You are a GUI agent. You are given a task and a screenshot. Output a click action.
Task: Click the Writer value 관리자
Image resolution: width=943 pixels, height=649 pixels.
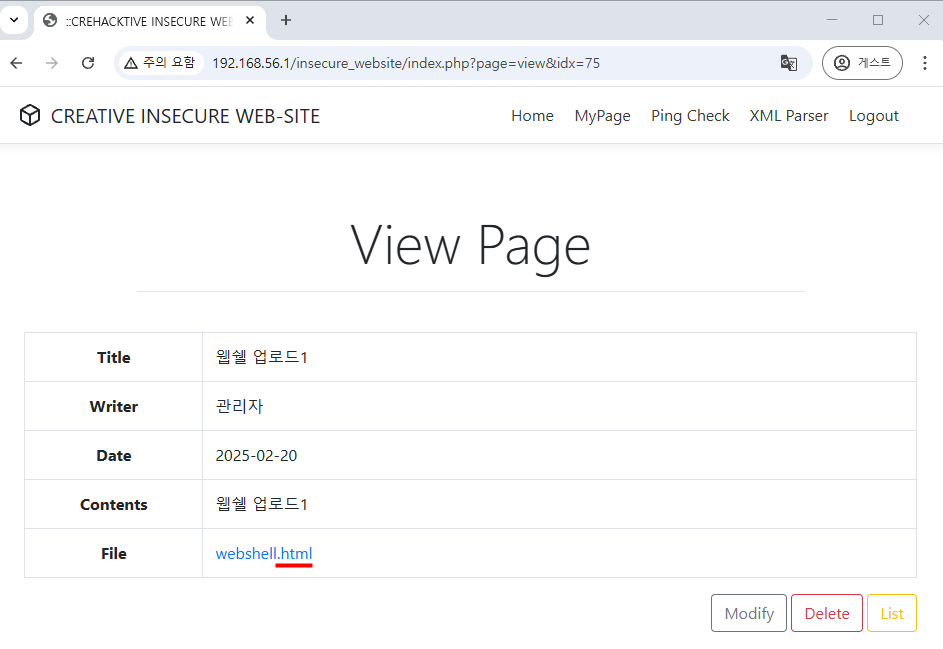pos(239,406)
